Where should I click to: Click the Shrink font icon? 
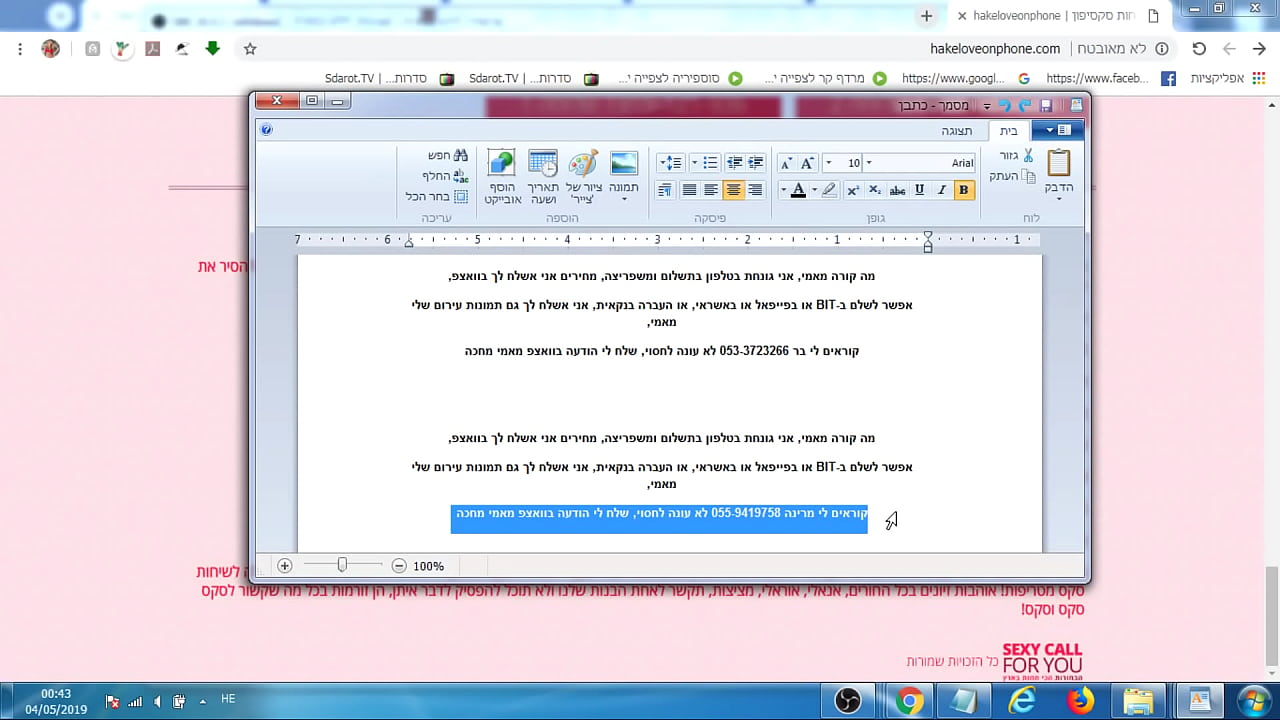click(x=786, y=163)
